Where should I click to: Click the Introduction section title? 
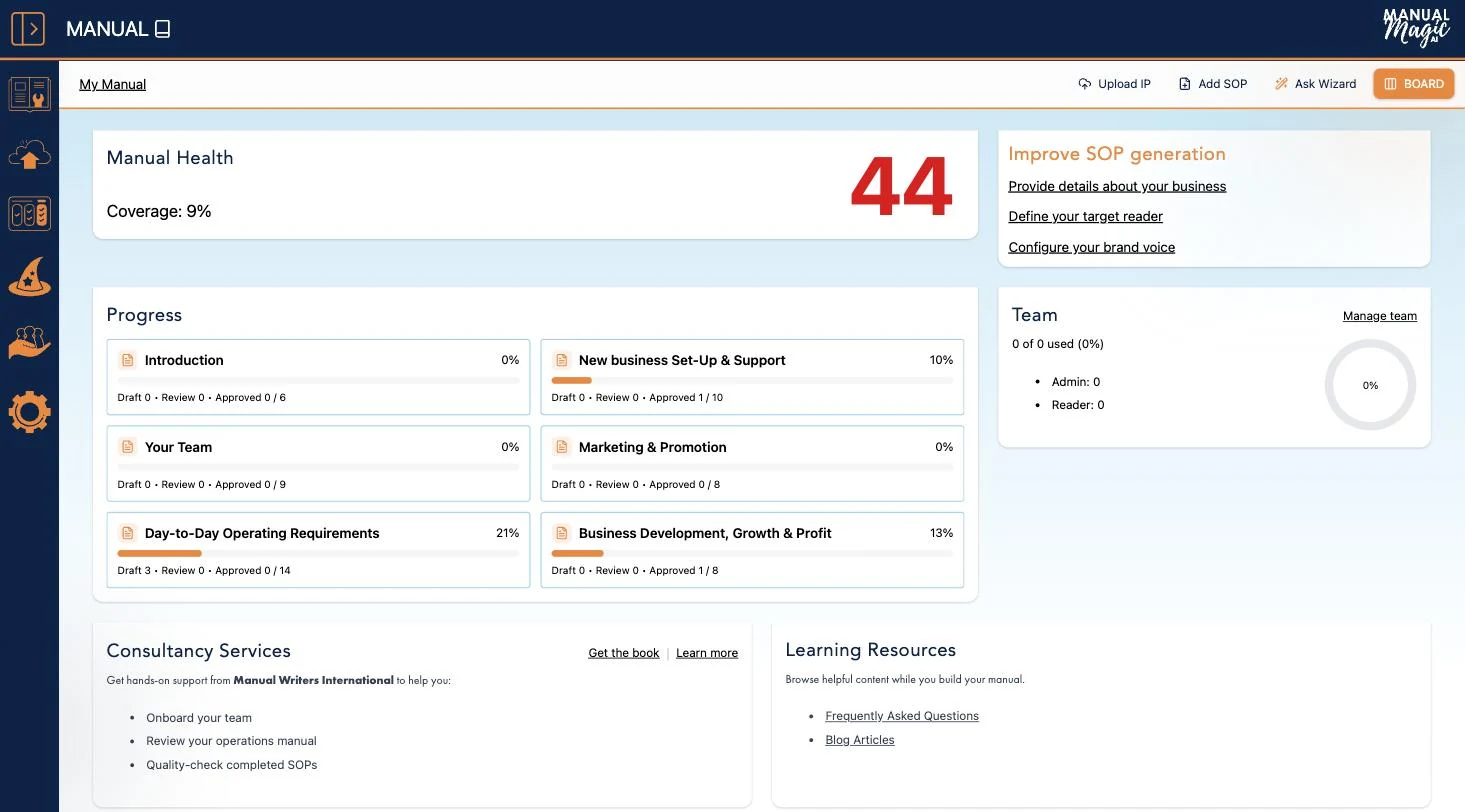coord(184,360)
